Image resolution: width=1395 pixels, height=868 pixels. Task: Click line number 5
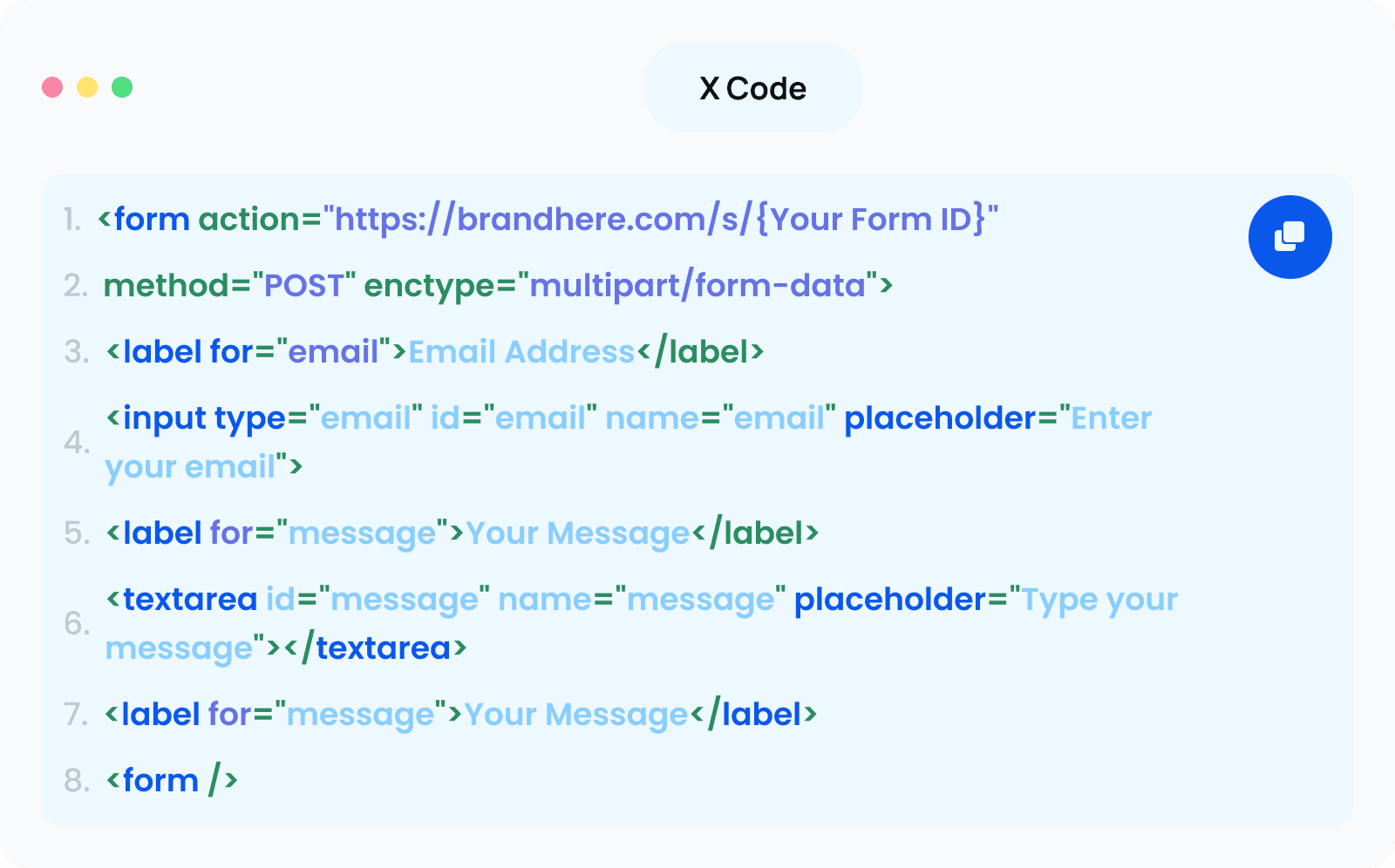click(77, 533)
